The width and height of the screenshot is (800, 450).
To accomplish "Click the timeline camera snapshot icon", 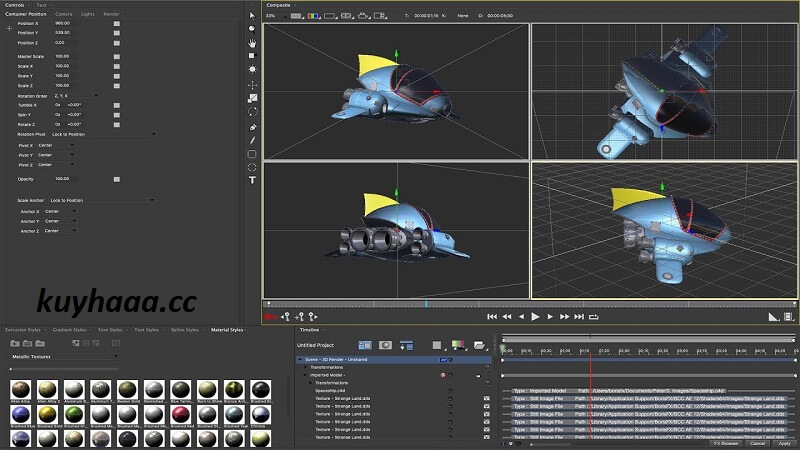I will [x=385, y=345].
